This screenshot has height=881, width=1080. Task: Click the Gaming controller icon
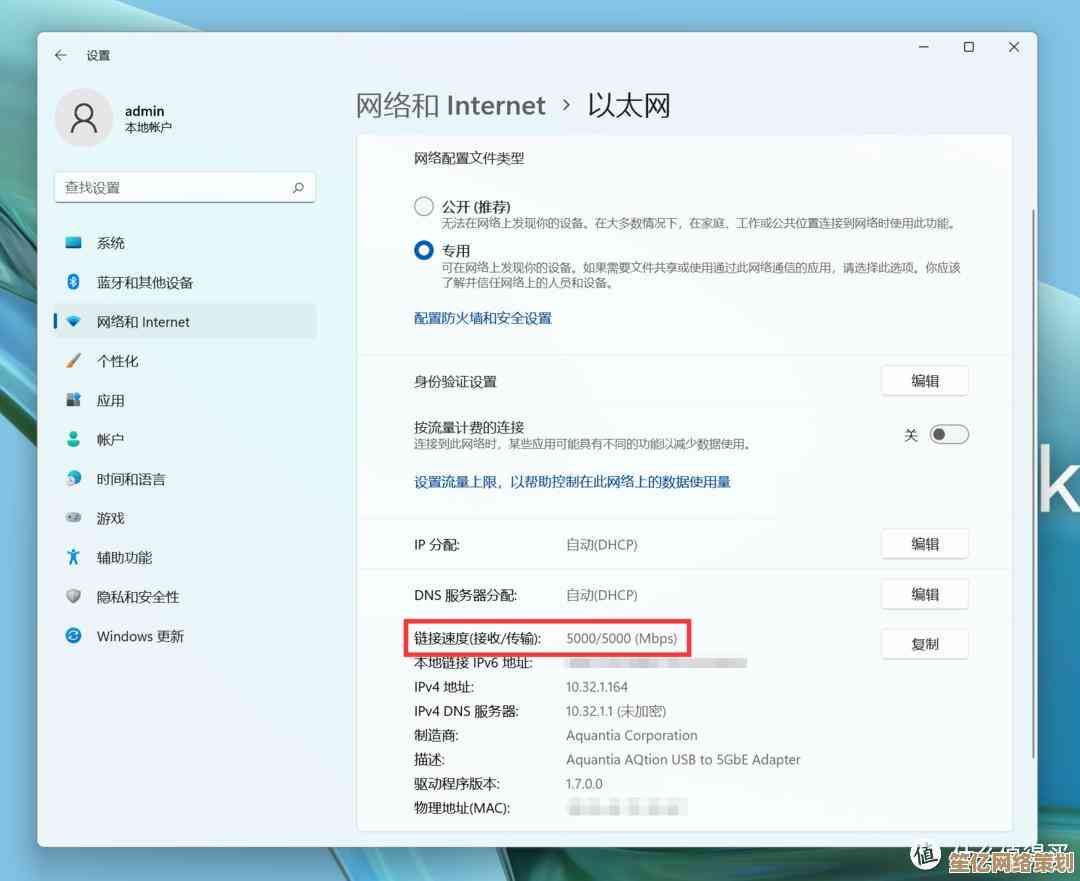click(x=73, y=518)
